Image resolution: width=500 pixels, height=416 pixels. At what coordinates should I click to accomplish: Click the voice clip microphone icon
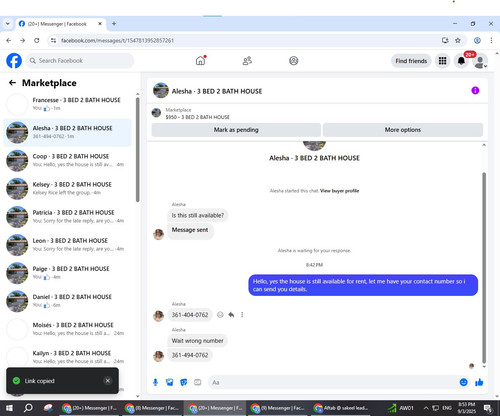[x=155, y=382]
